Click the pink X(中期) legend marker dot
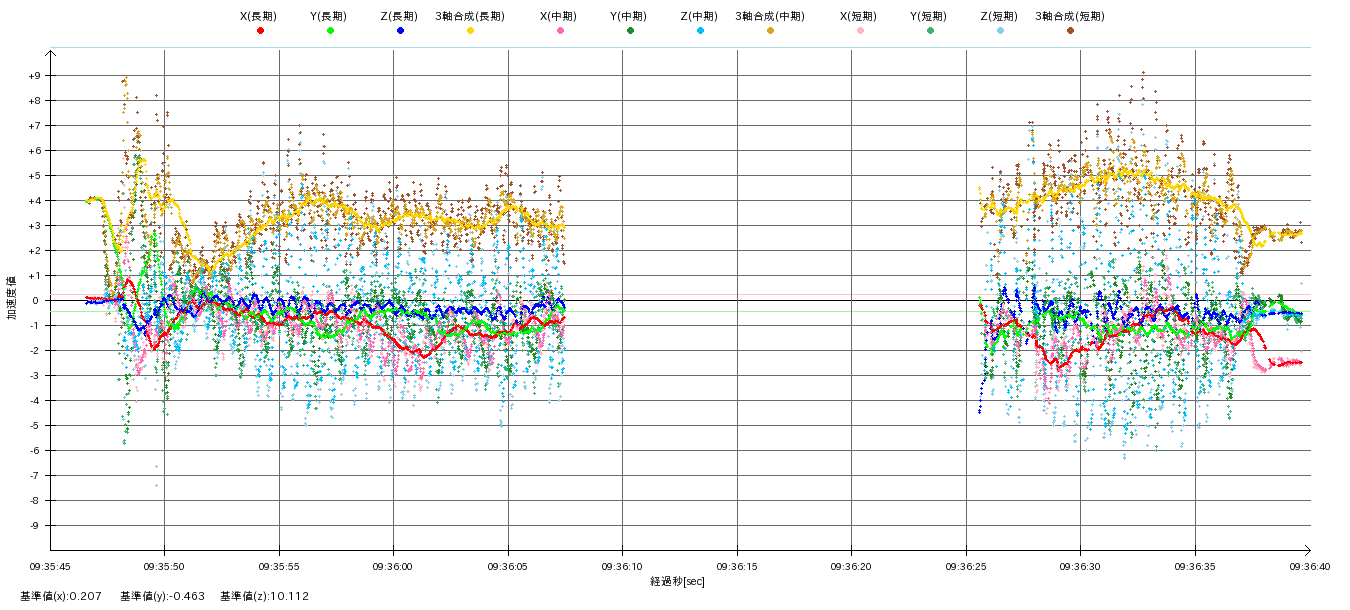The height and width of the screenshot is (610, 1350). click(560, 31)
